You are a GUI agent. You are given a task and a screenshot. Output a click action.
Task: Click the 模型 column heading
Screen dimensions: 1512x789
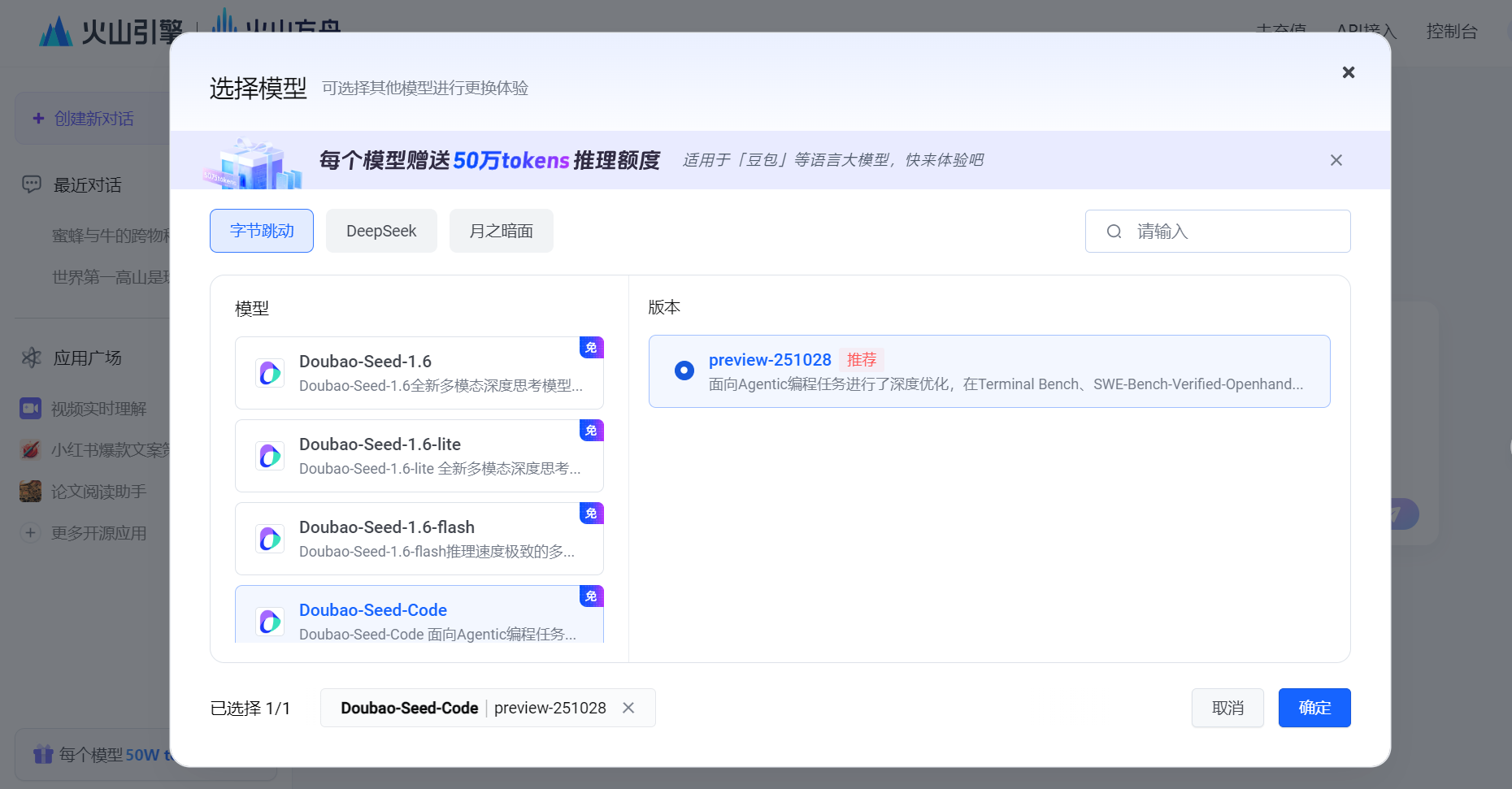[252, 309]
